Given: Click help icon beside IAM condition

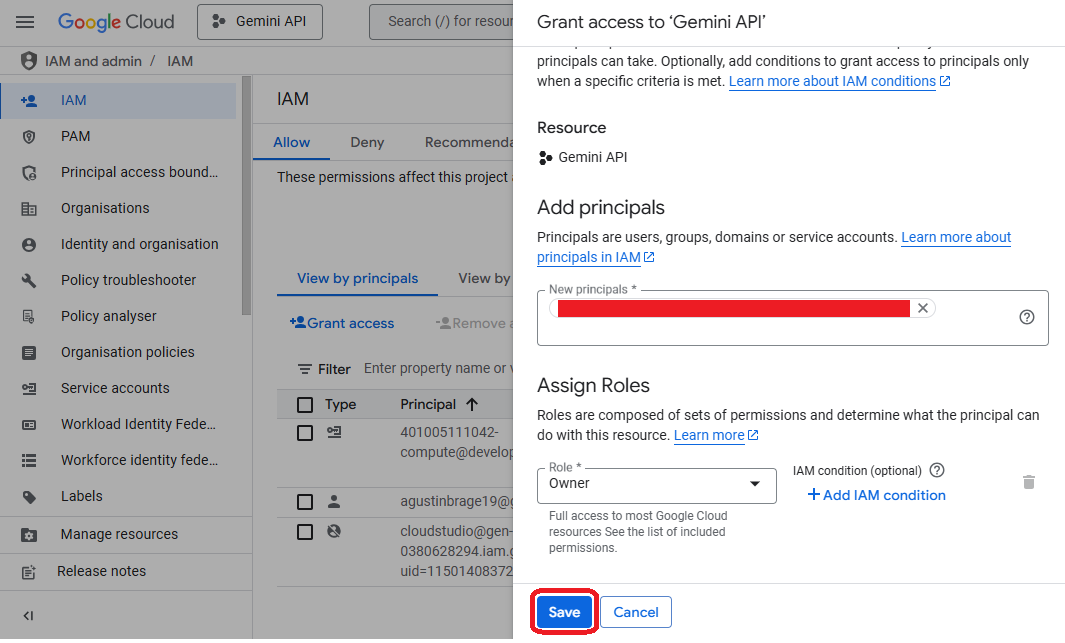Looking at the screenshot, I should point(937,470).
